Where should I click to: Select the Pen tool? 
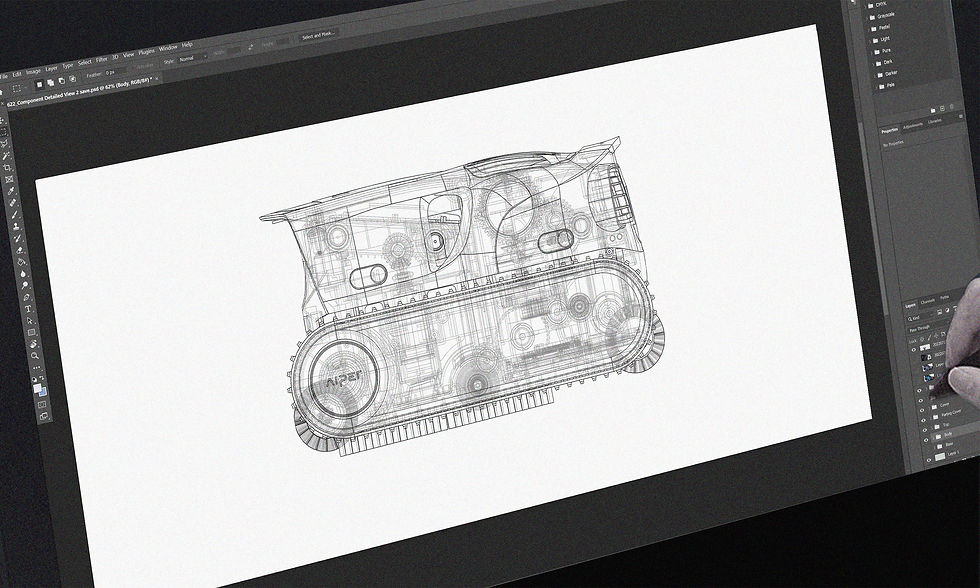26,297
